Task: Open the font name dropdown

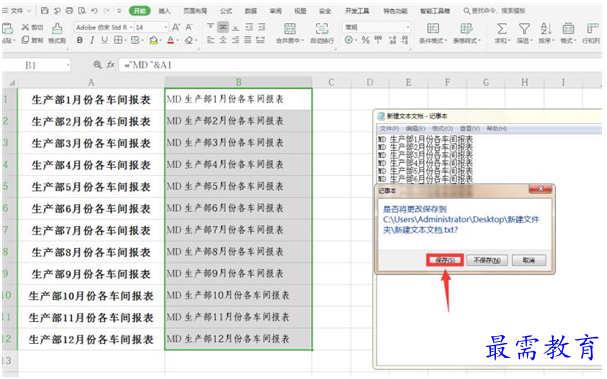Action: [103, 27]
